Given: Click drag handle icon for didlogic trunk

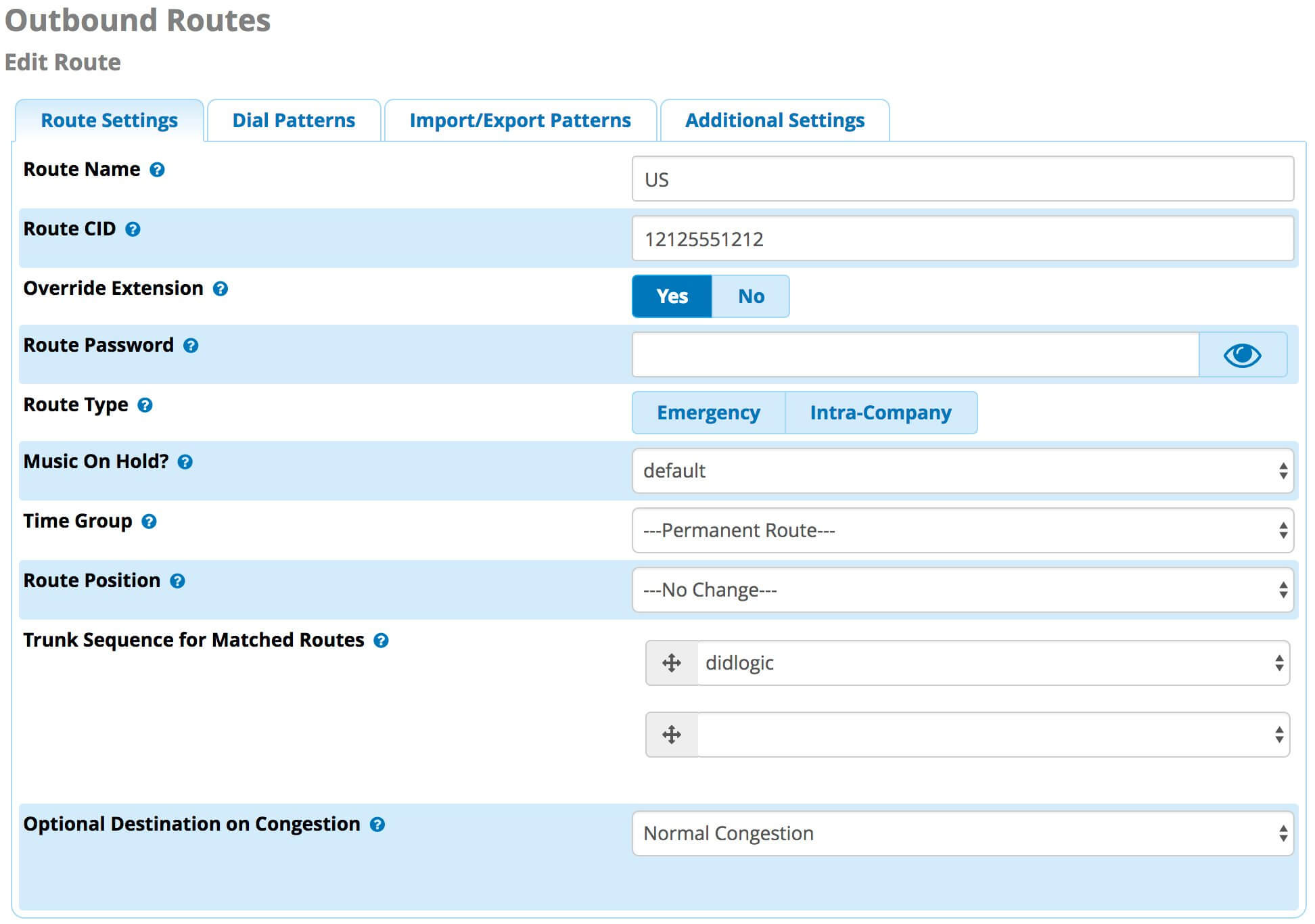Looking at the screenshot, I should pyautogui.click(x=671, y=663).
